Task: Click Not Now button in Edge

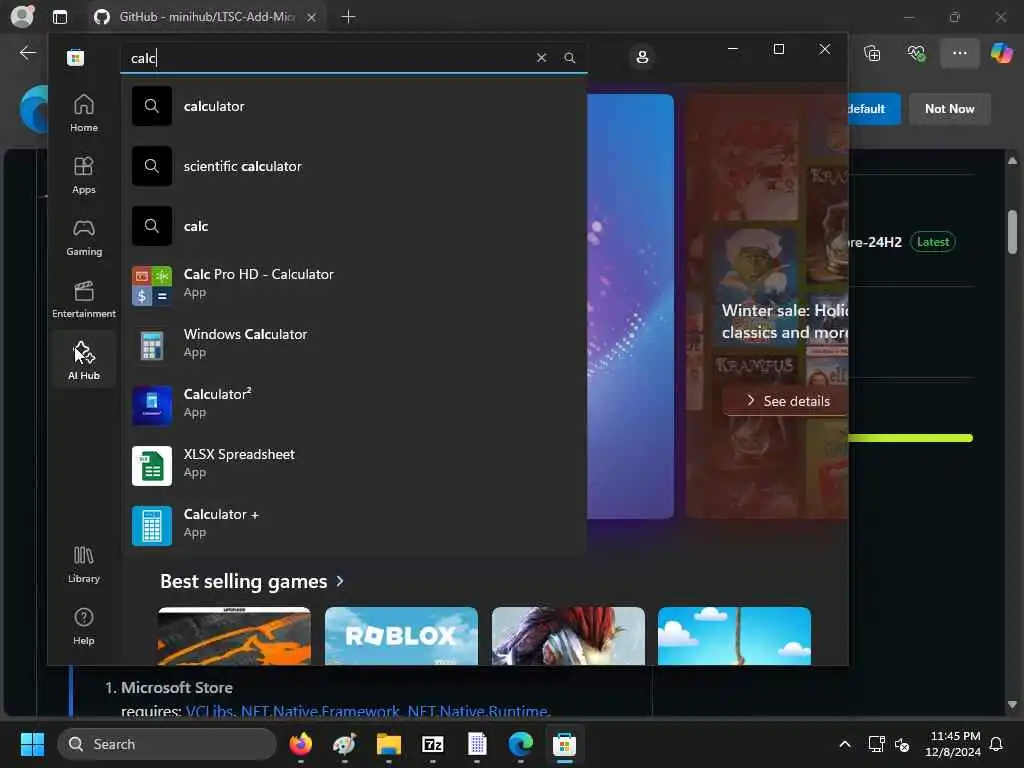Action: [x=950, y=109]
